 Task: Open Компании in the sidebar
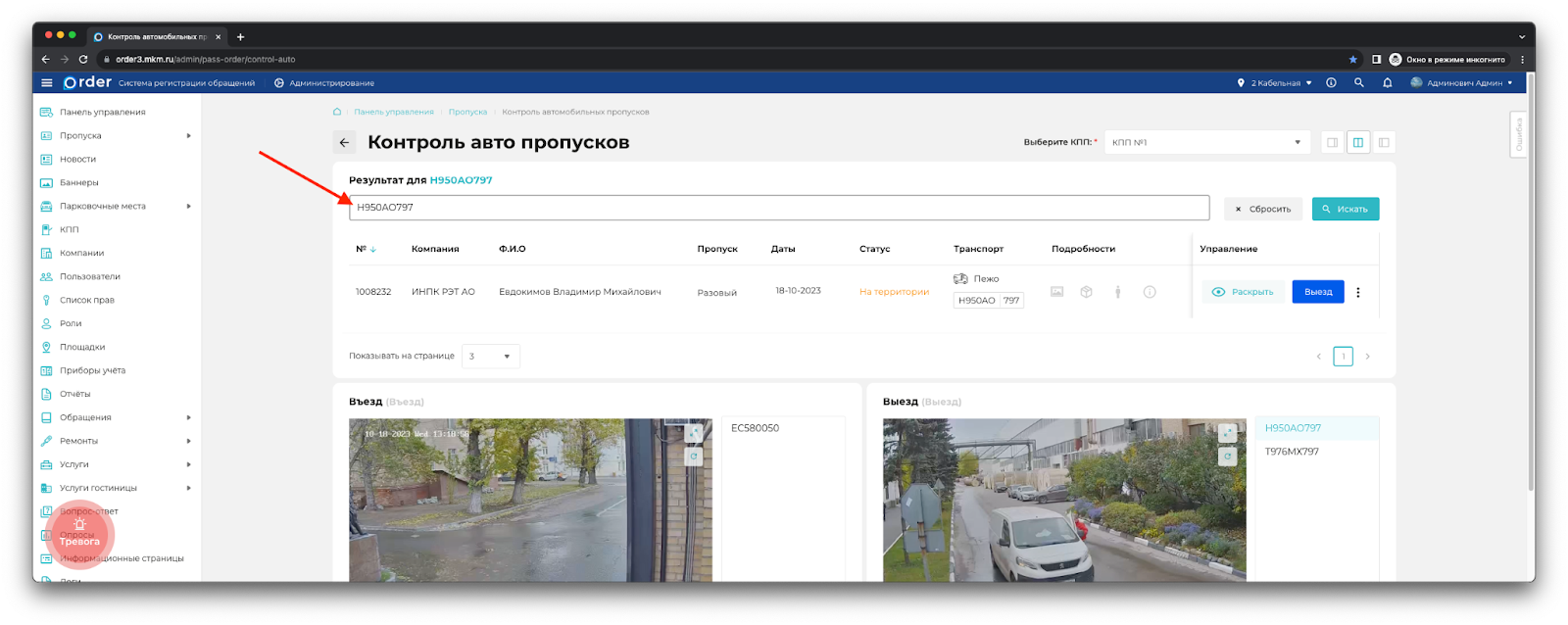(x=81, y=253)
